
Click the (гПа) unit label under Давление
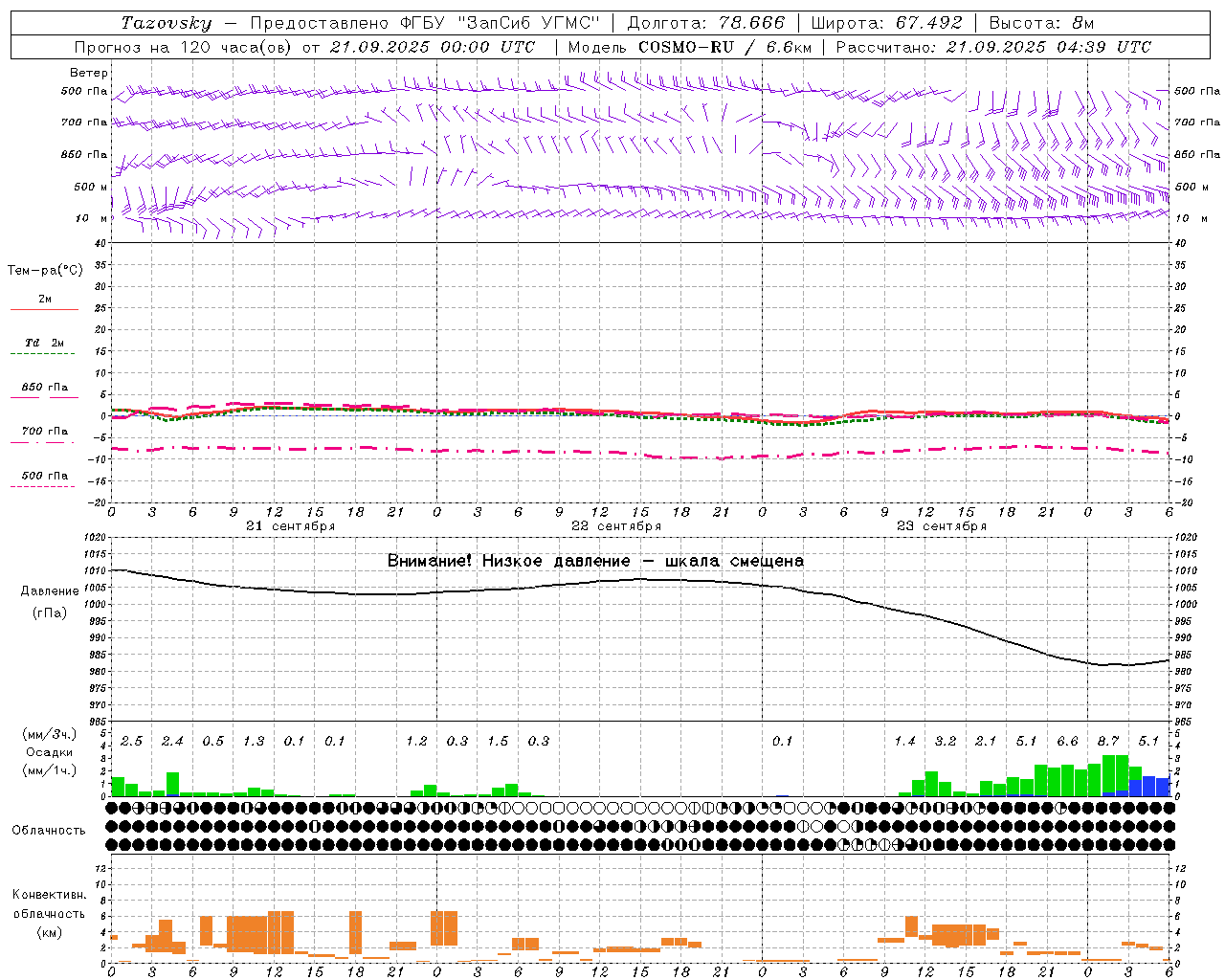click(x=50, y=613)
